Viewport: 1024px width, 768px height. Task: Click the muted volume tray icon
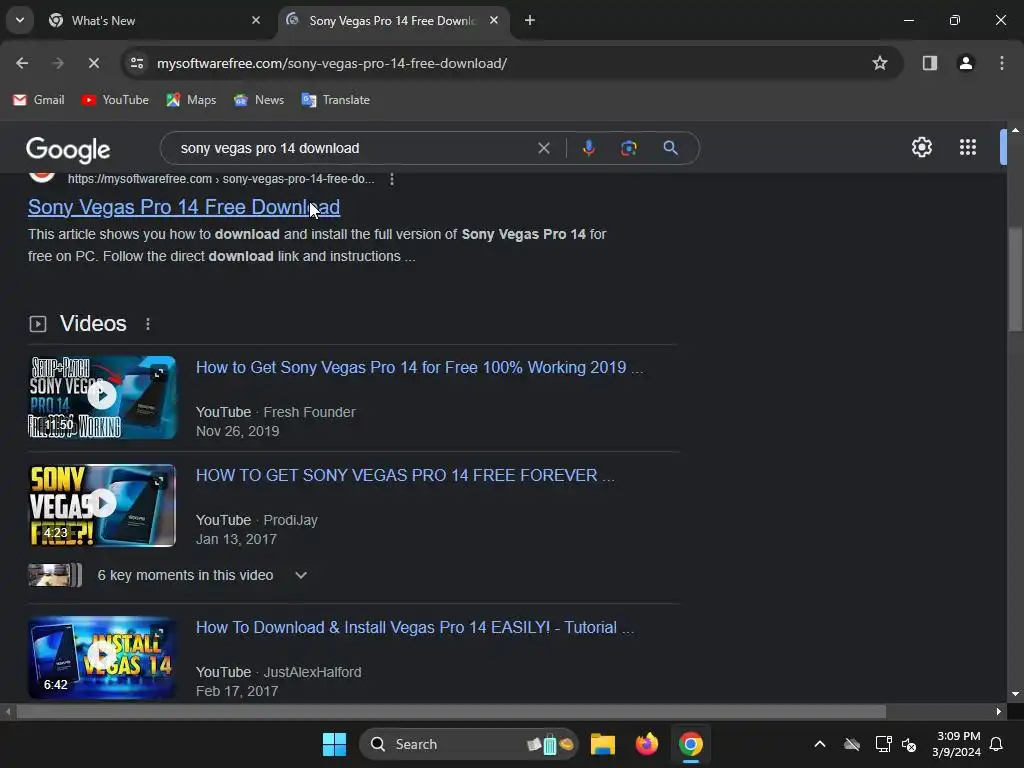click(908, 744)
